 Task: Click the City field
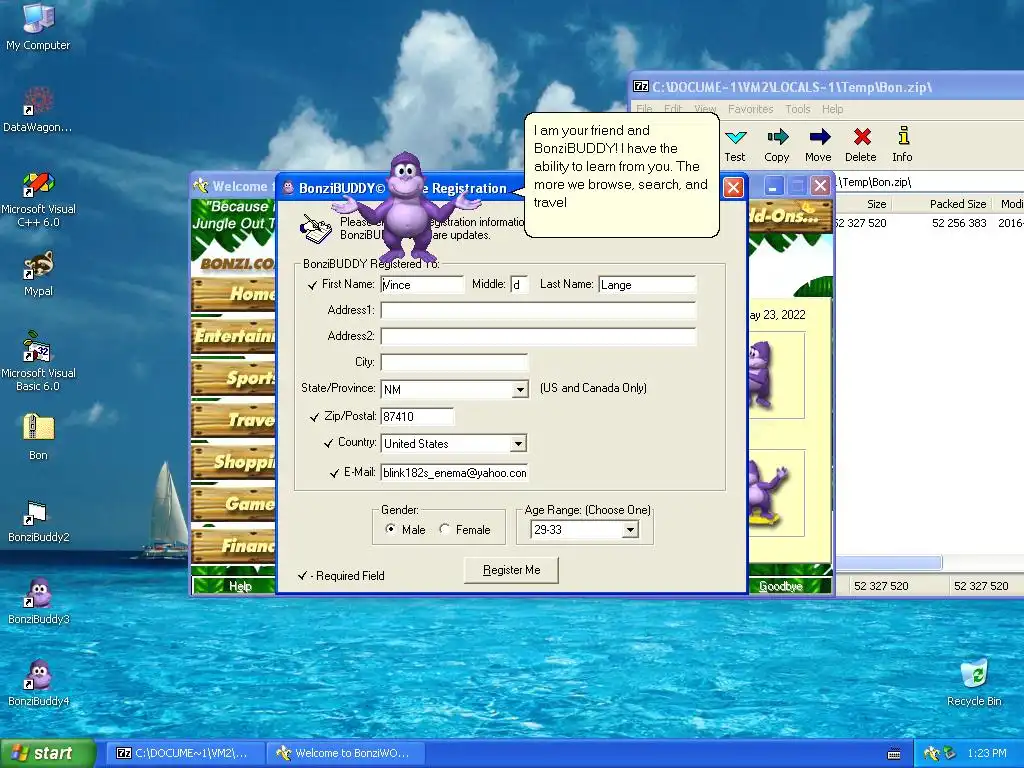coord(454,362)
